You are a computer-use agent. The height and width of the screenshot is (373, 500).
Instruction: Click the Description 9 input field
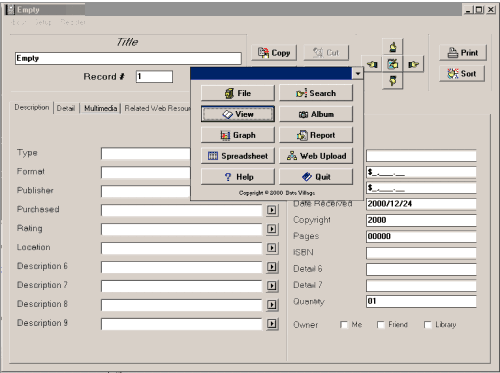pyautogui.click(x=182, y=324)
